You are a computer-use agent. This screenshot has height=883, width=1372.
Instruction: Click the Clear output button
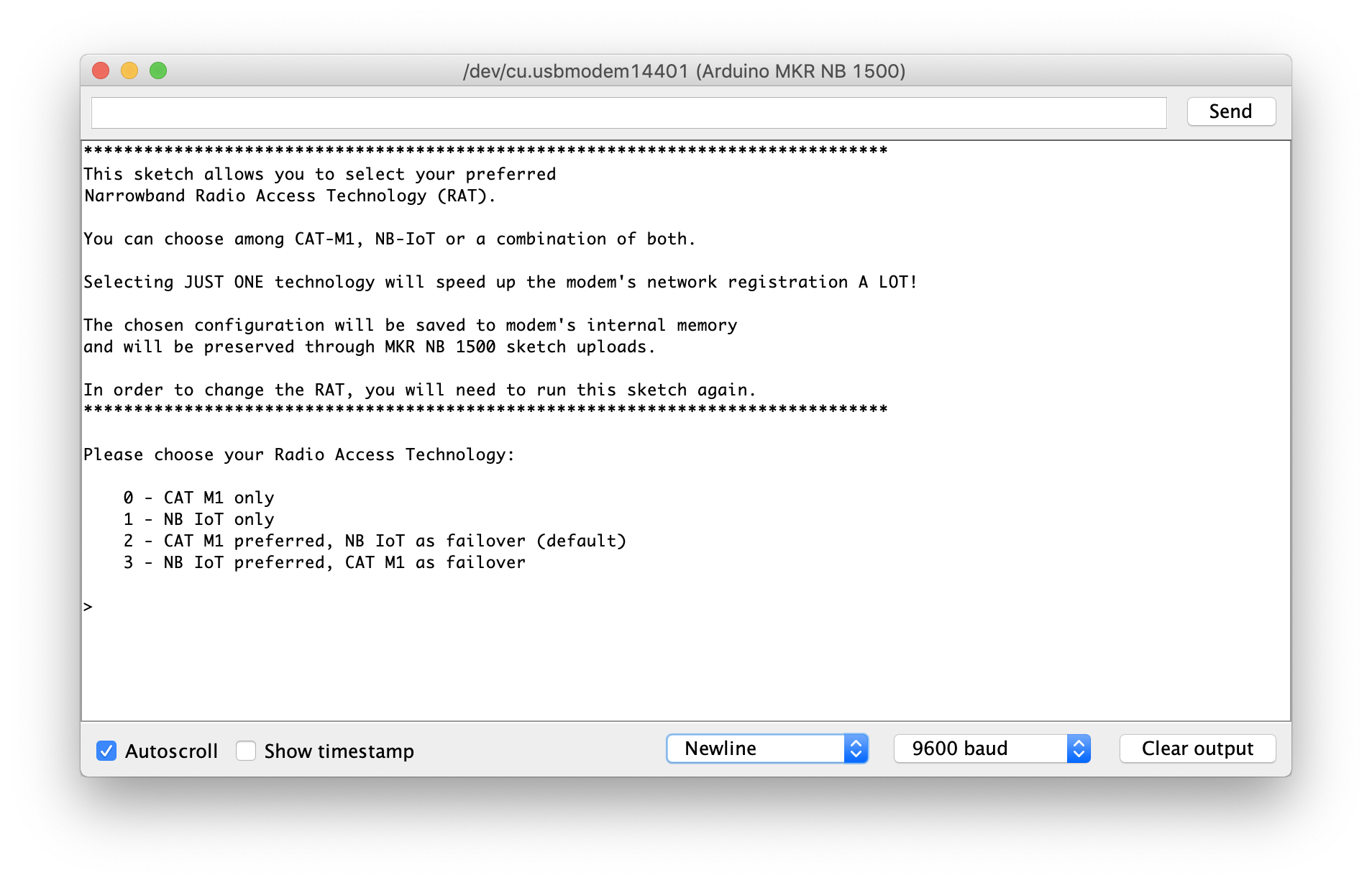pos(1197,749)
